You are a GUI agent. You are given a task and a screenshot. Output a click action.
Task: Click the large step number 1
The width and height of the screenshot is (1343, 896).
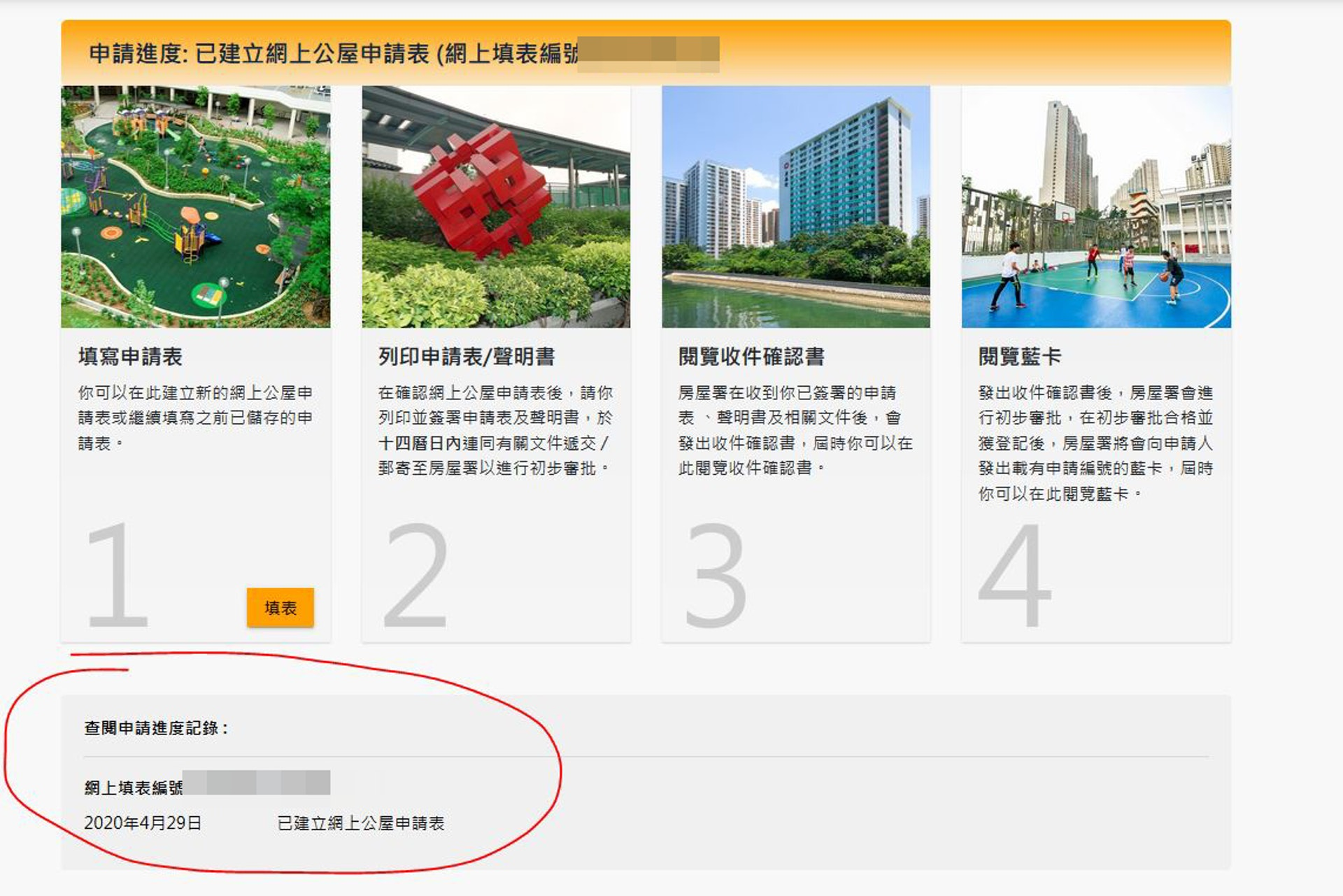pos(116,575)
